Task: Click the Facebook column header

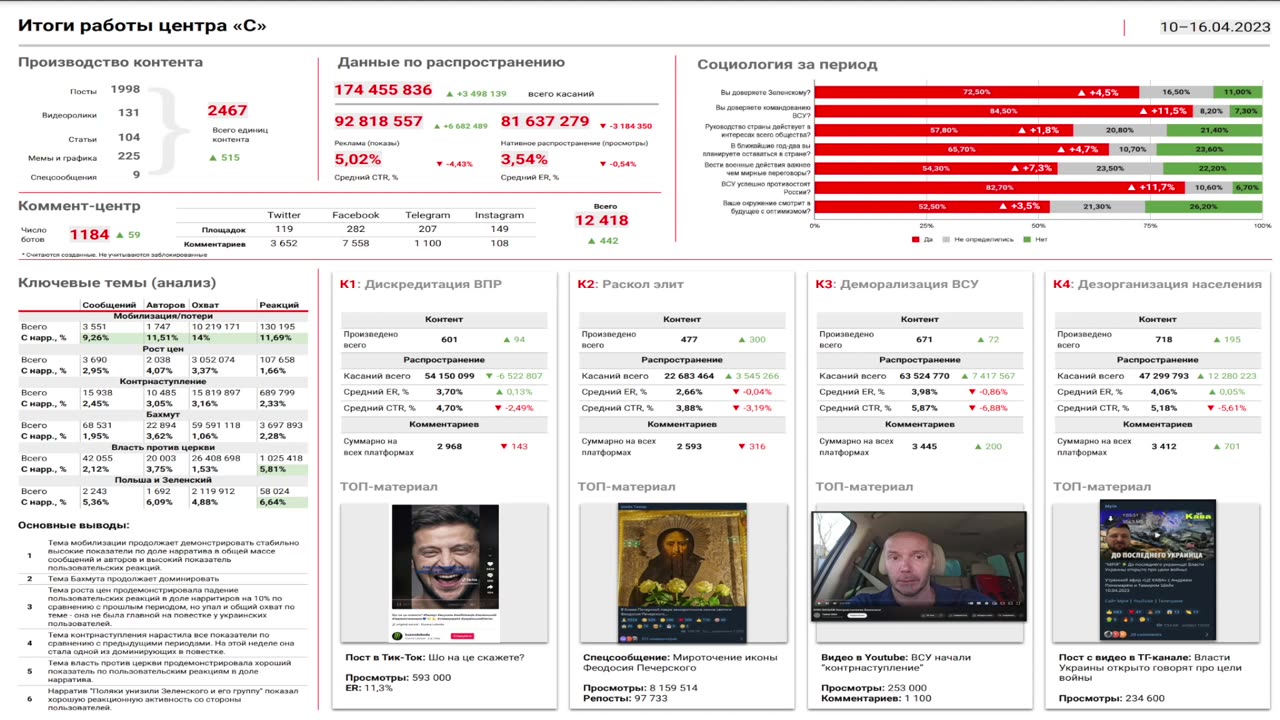Action: coord(356,215)
